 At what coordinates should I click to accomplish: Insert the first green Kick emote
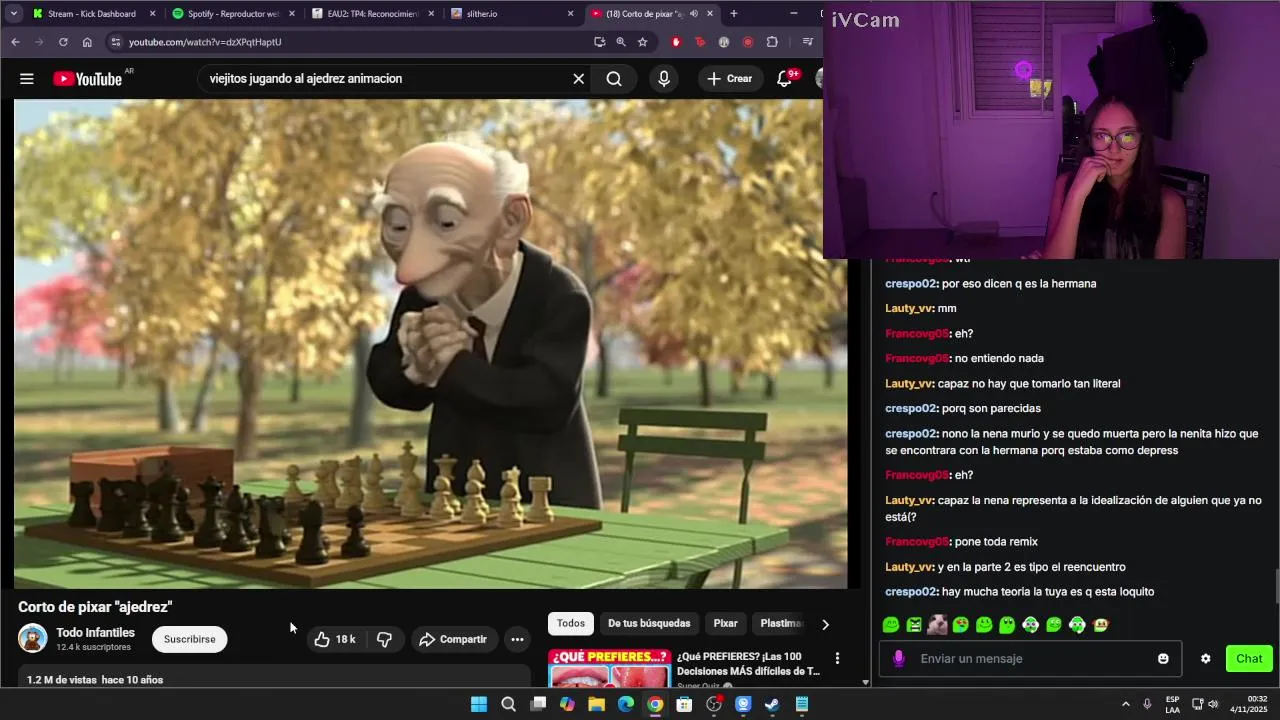pyautogui.click(x=890, y=625)
